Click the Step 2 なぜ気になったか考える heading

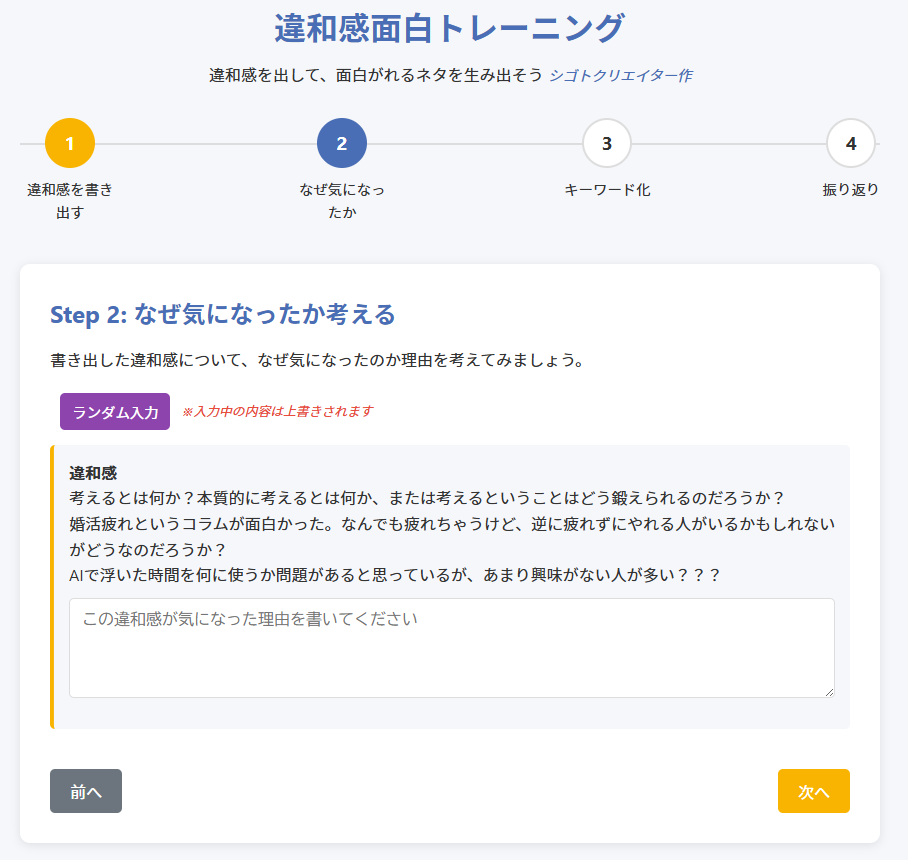[223, 315]
